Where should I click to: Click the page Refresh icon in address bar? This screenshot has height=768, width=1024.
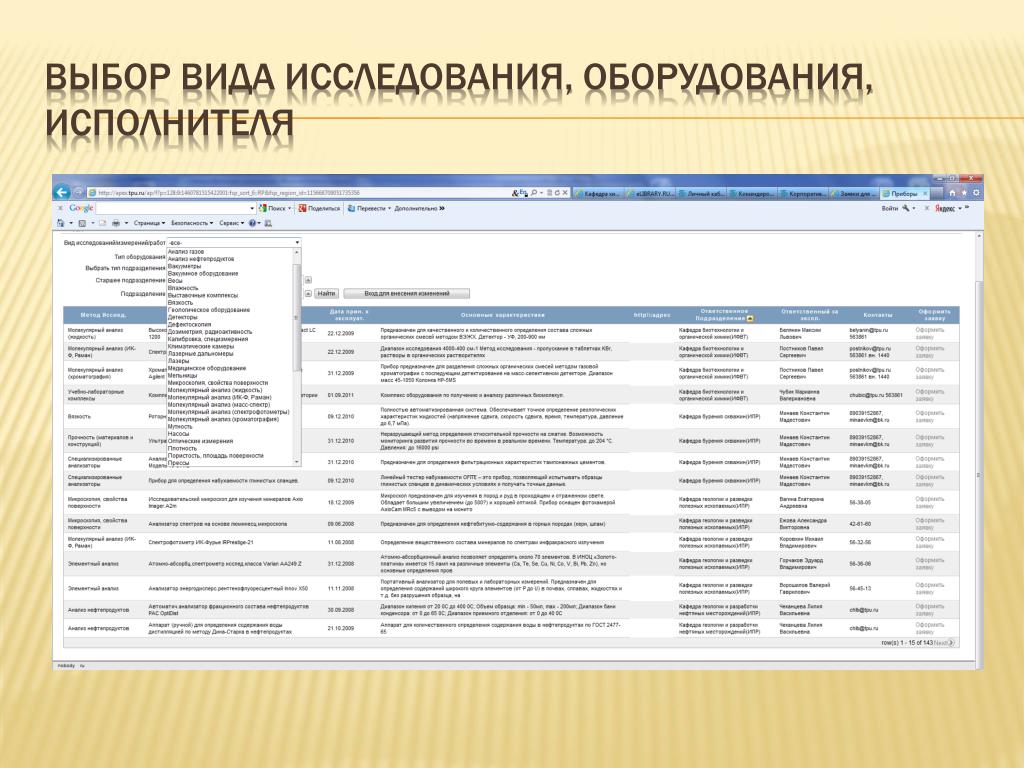(x=557, y=193)
